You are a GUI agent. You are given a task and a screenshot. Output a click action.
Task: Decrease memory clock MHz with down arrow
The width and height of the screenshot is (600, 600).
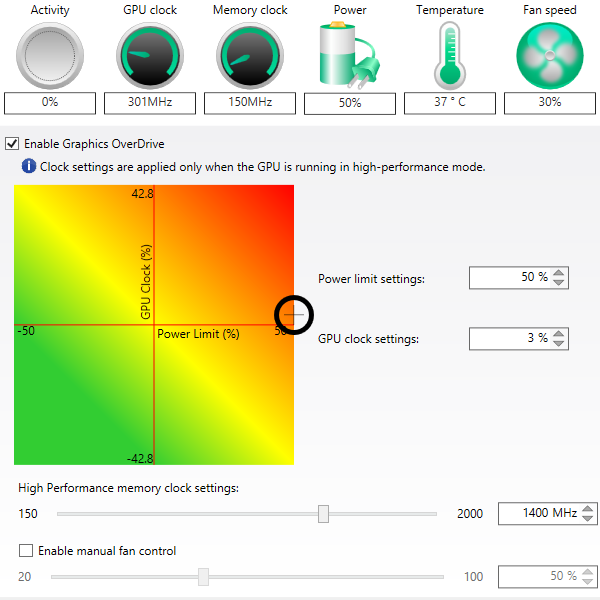[587, 518]
